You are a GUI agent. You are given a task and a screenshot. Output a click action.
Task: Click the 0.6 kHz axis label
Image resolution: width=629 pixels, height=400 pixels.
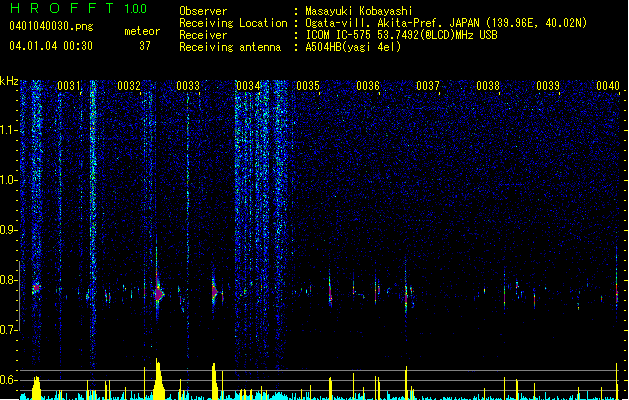click(8, 380)
